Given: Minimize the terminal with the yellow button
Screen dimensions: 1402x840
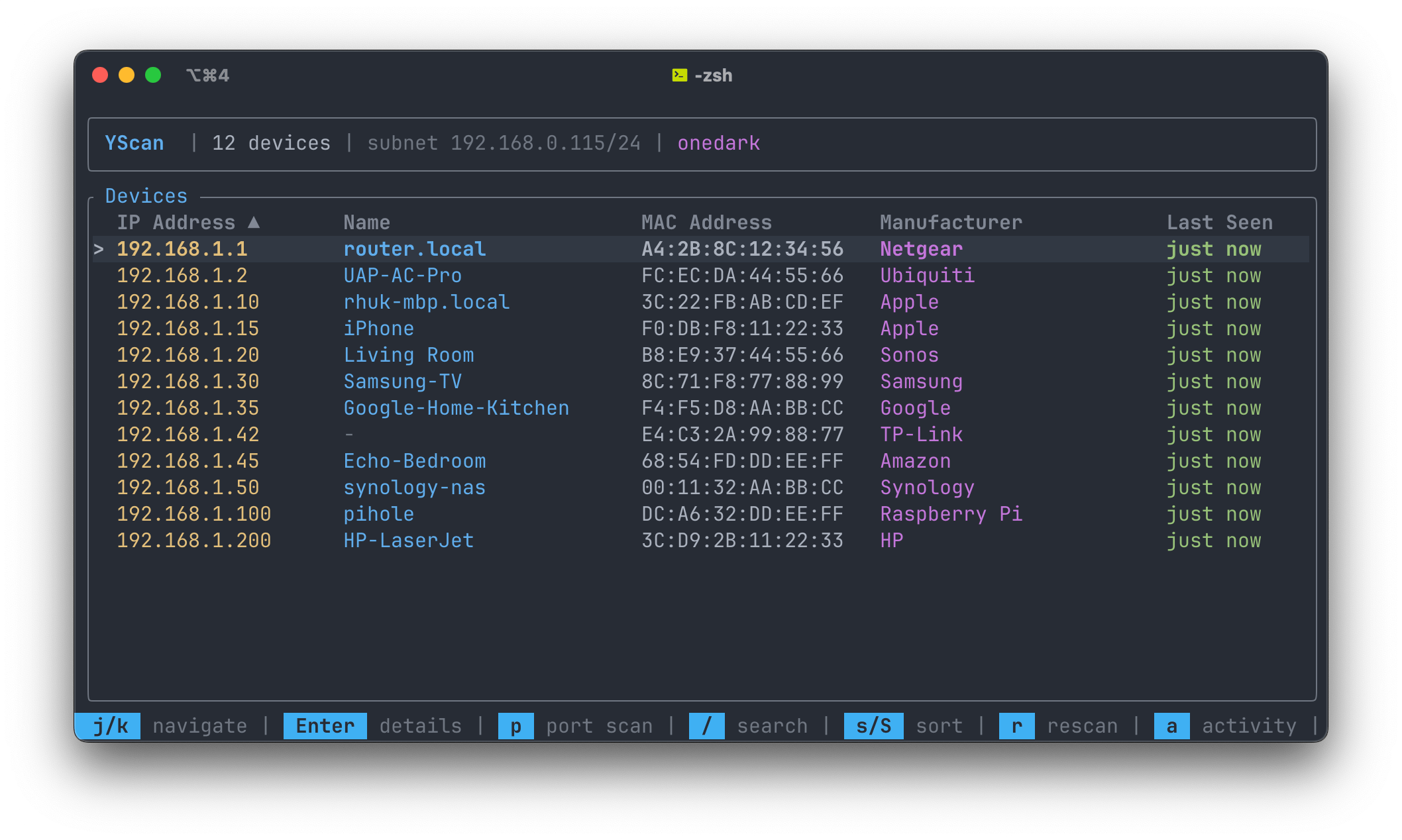Looking at the screenshot, I should (127, 76).
